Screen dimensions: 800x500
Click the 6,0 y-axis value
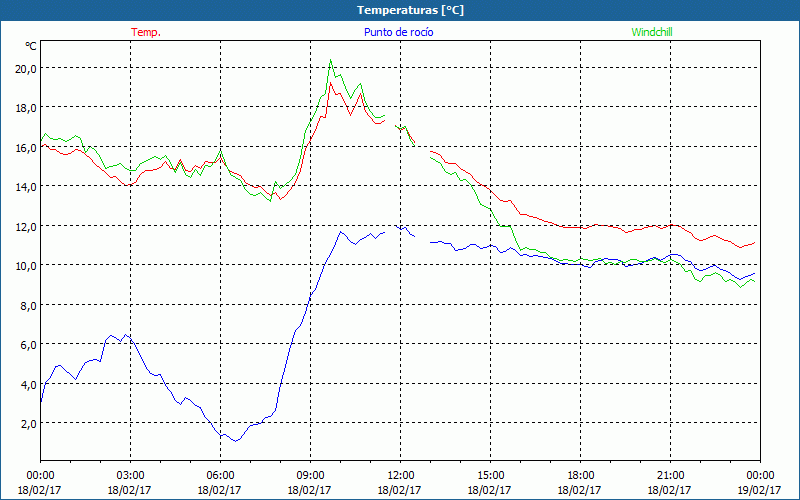[x=28, y=345]
